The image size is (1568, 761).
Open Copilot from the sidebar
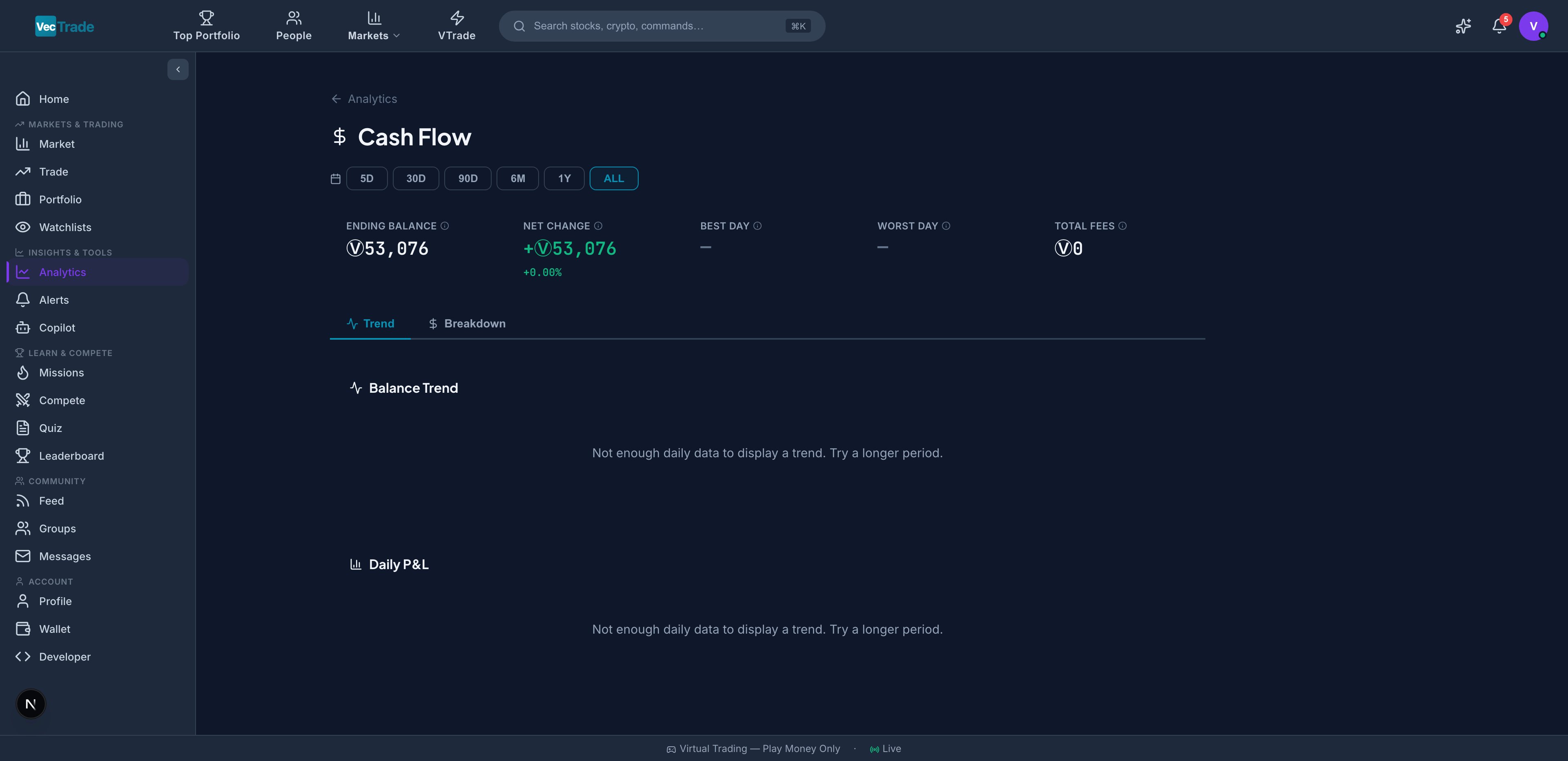(x=98, y=327)
